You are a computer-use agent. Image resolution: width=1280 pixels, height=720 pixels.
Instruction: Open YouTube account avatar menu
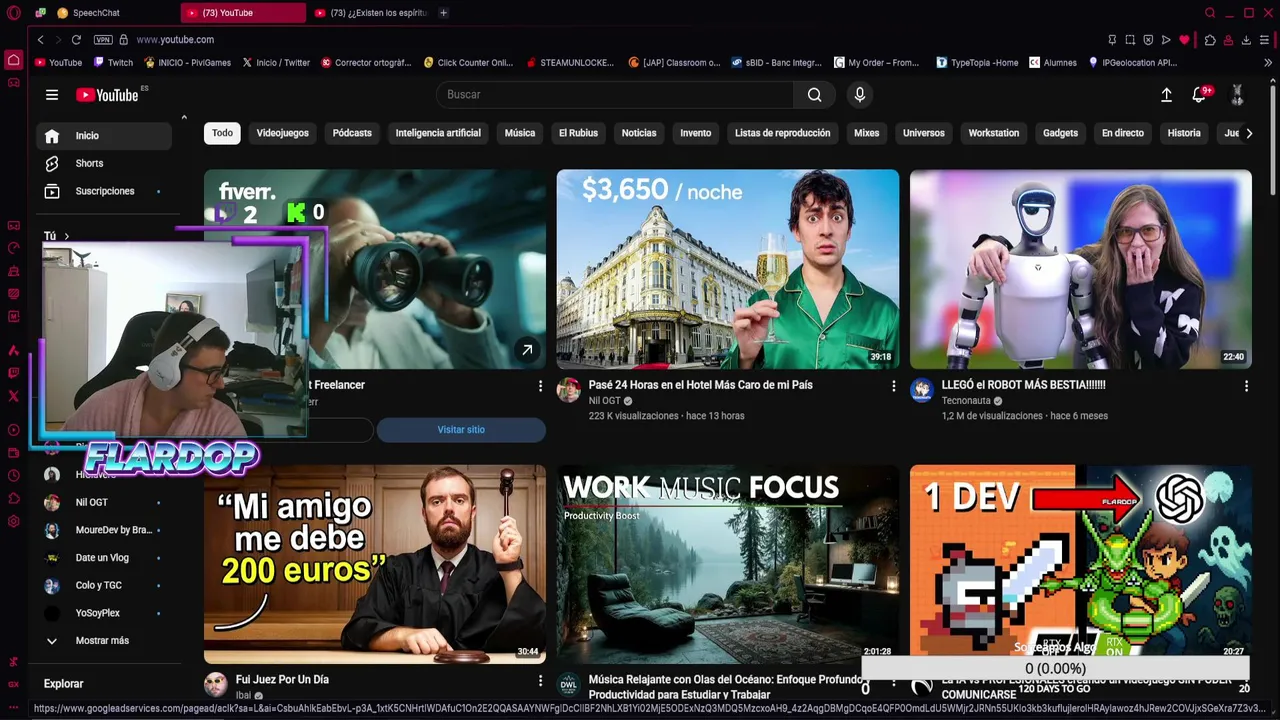pyautogui.click(x=1237, y=95)
